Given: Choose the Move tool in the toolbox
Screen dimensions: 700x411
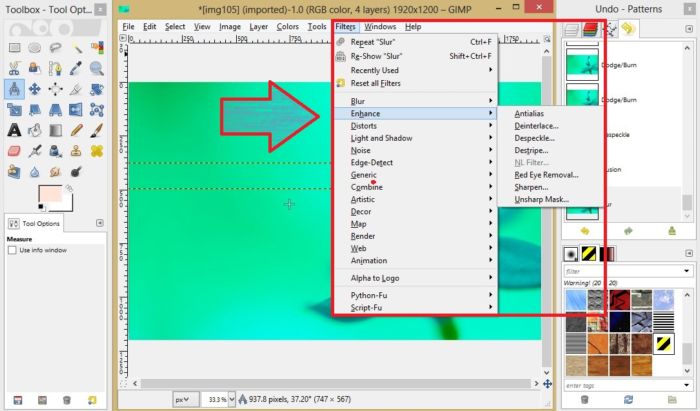Looking at the screenshot, I should pos(37,88).
